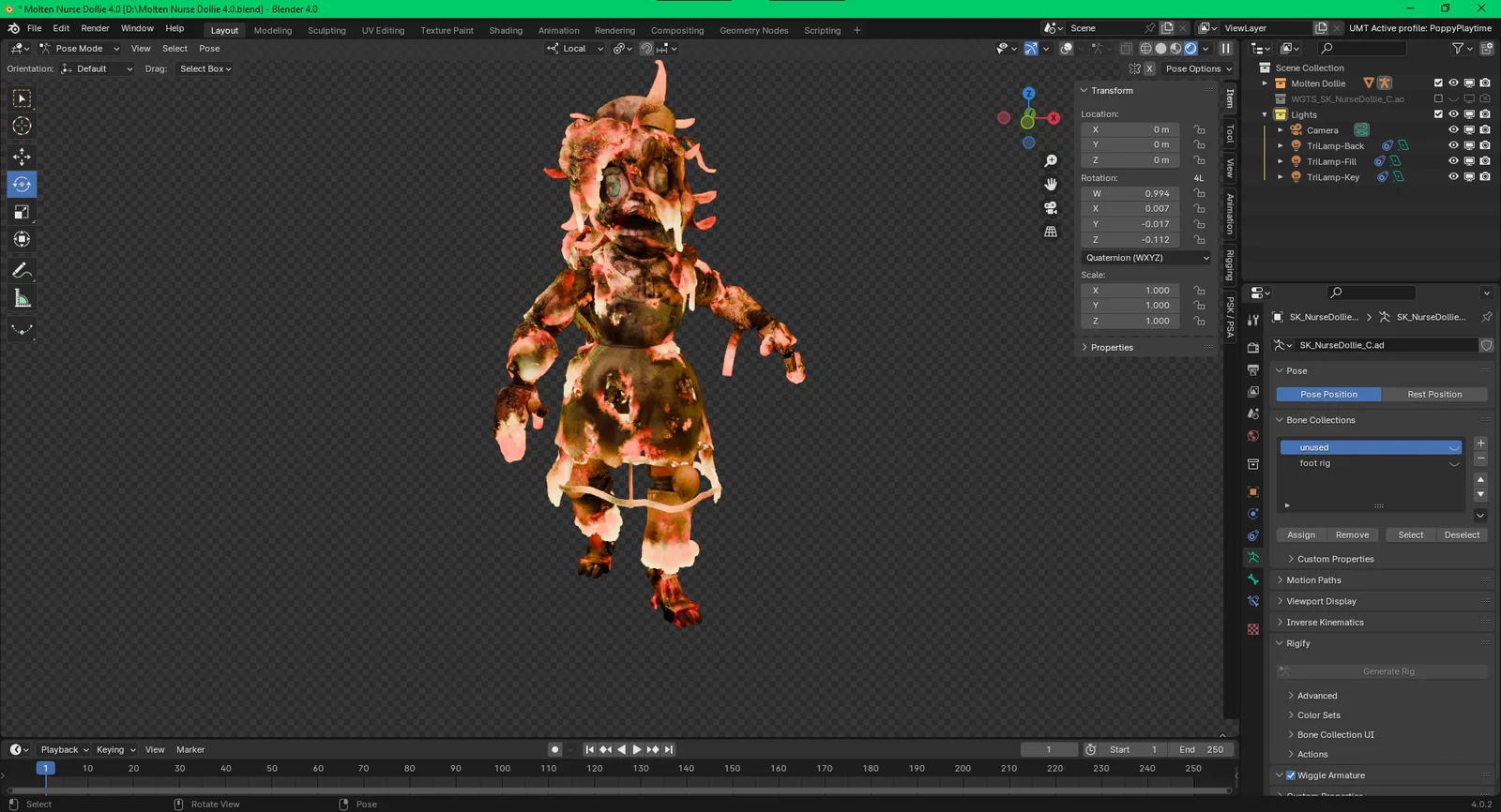This screenshot has width=1501, height=812.
Task: Toggle the camera view icon
Action: (1051, 207)
